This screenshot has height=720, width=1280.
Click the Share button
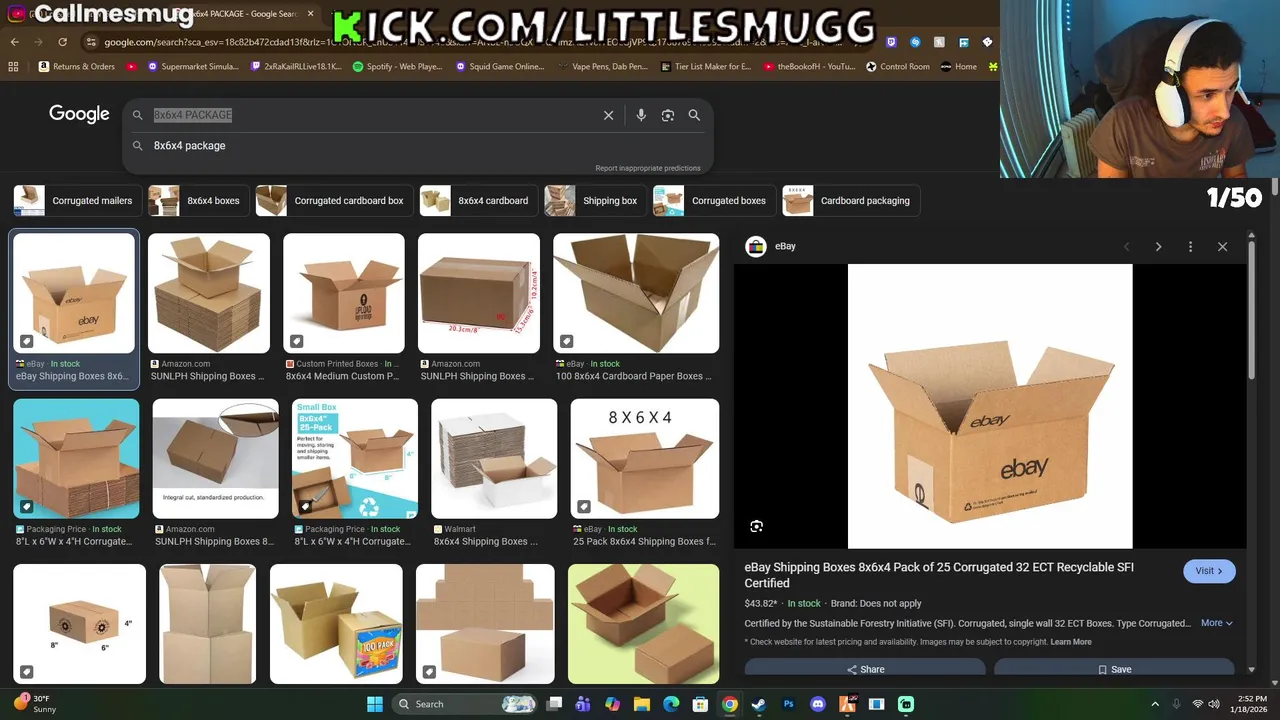point(865,669)
